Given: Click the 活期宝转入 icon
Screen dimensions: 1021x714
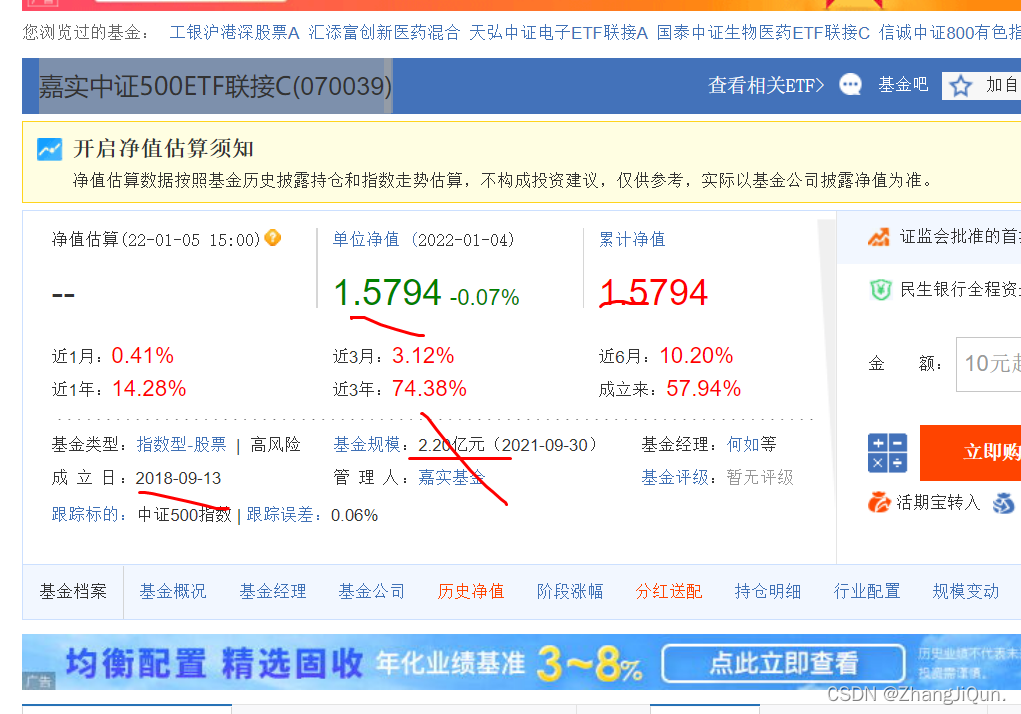Looking at the screenshot, I should coord(879,502).
